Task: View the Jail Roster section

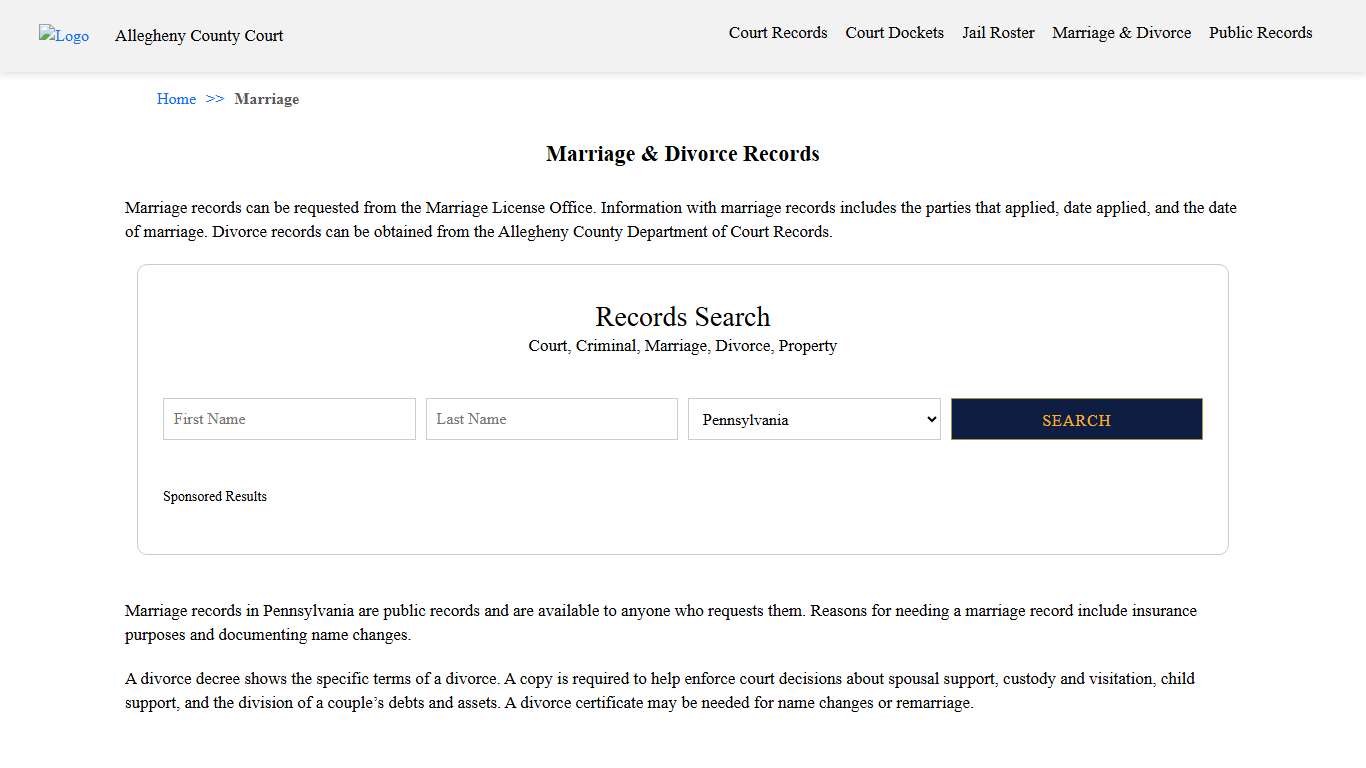Action: point(998,33)
